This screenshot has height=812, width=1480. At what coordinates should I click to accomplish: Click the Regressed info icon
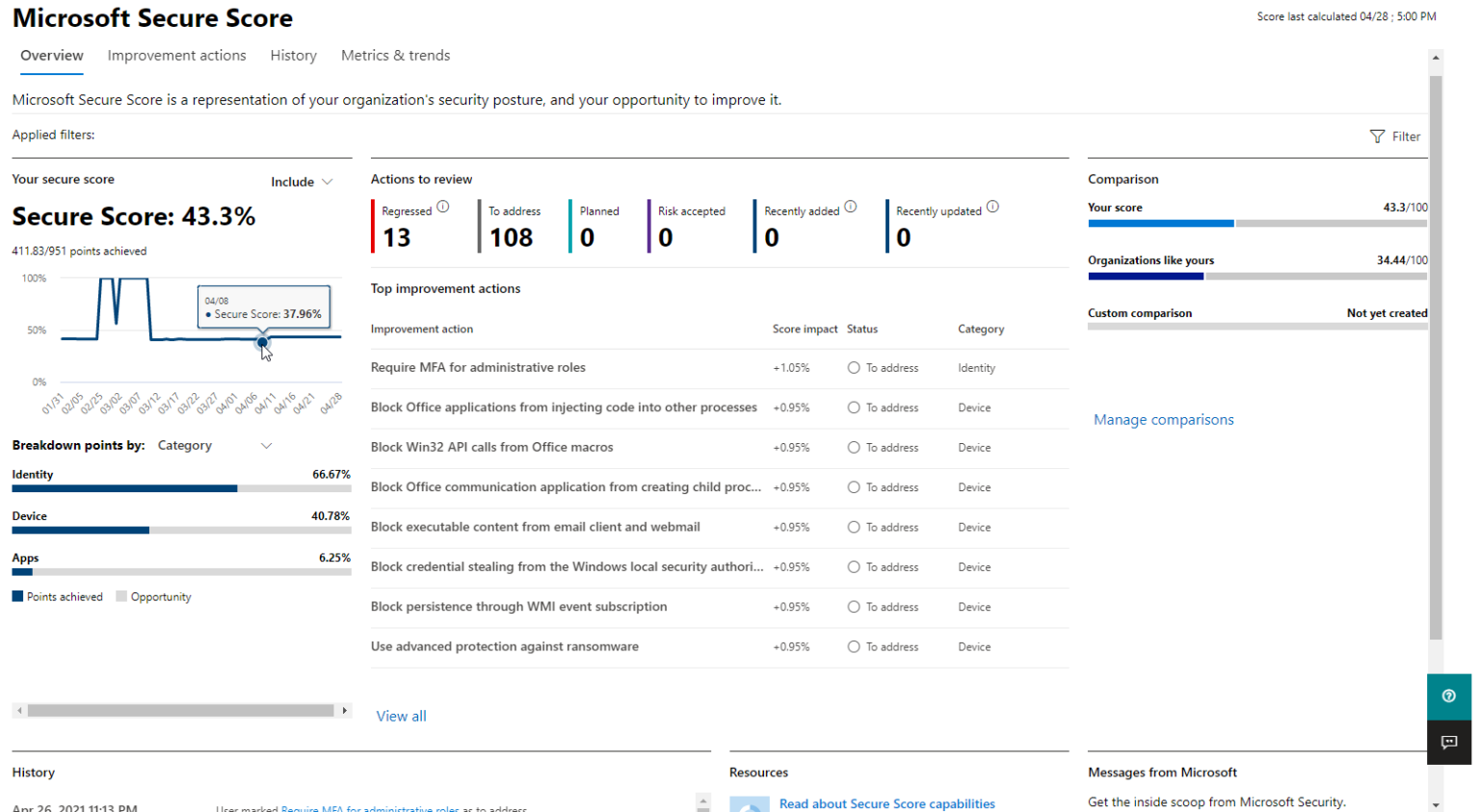(x=443, y=205)
